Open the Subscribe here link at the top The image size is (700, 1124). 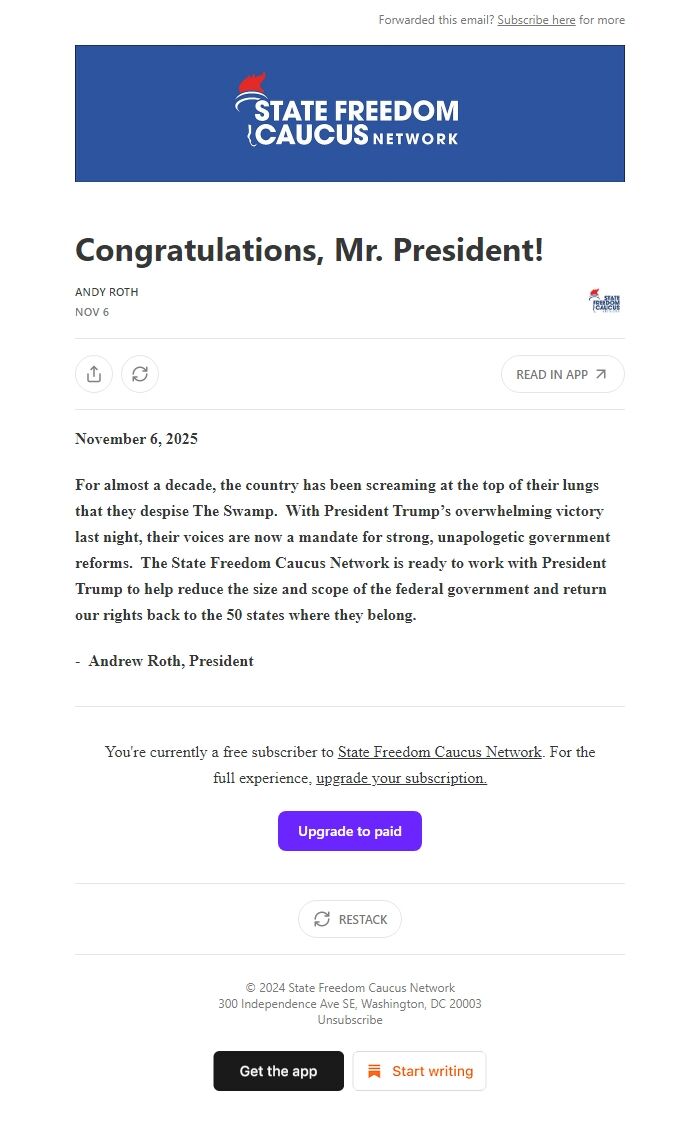click(x=537, y=19)
